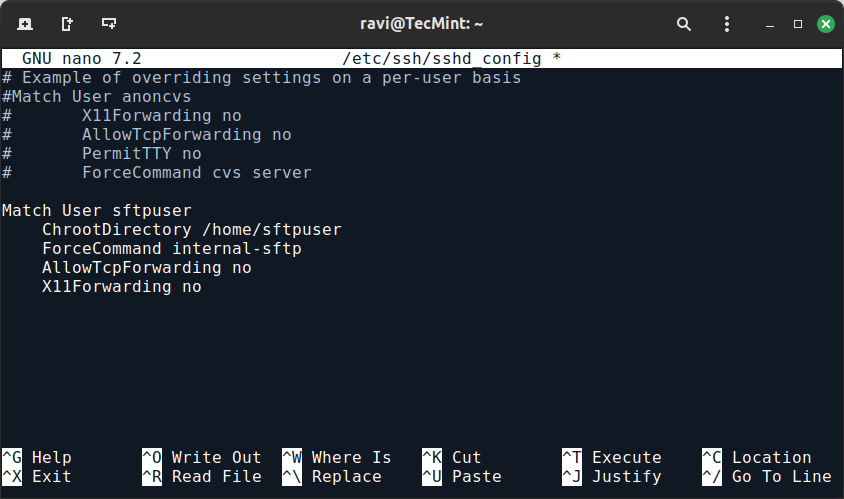Place cursor on ChrootDirectory /home/sftpuser line

click(x=192, y=230)
